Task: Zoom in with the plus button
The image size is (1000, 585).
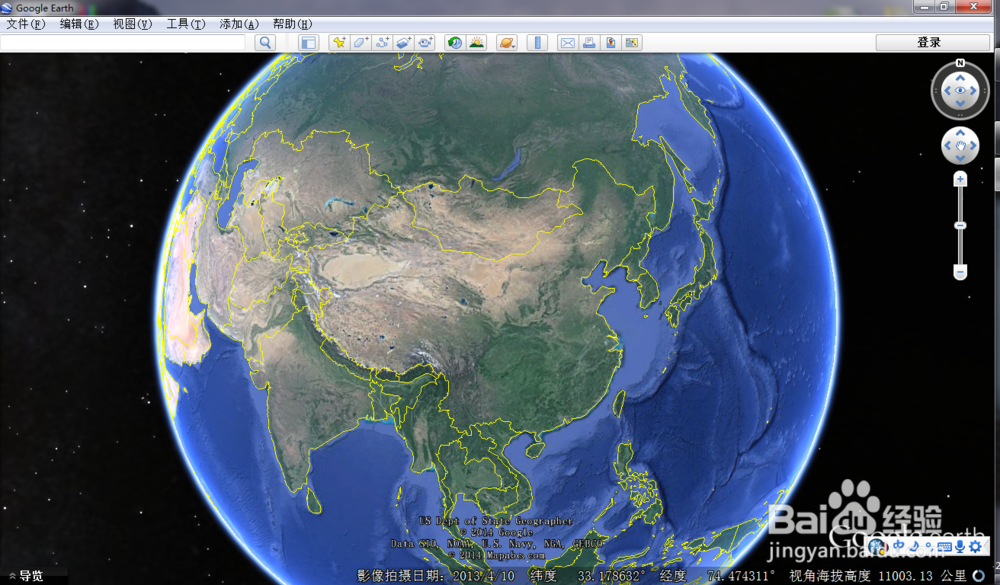Action: 960,179
